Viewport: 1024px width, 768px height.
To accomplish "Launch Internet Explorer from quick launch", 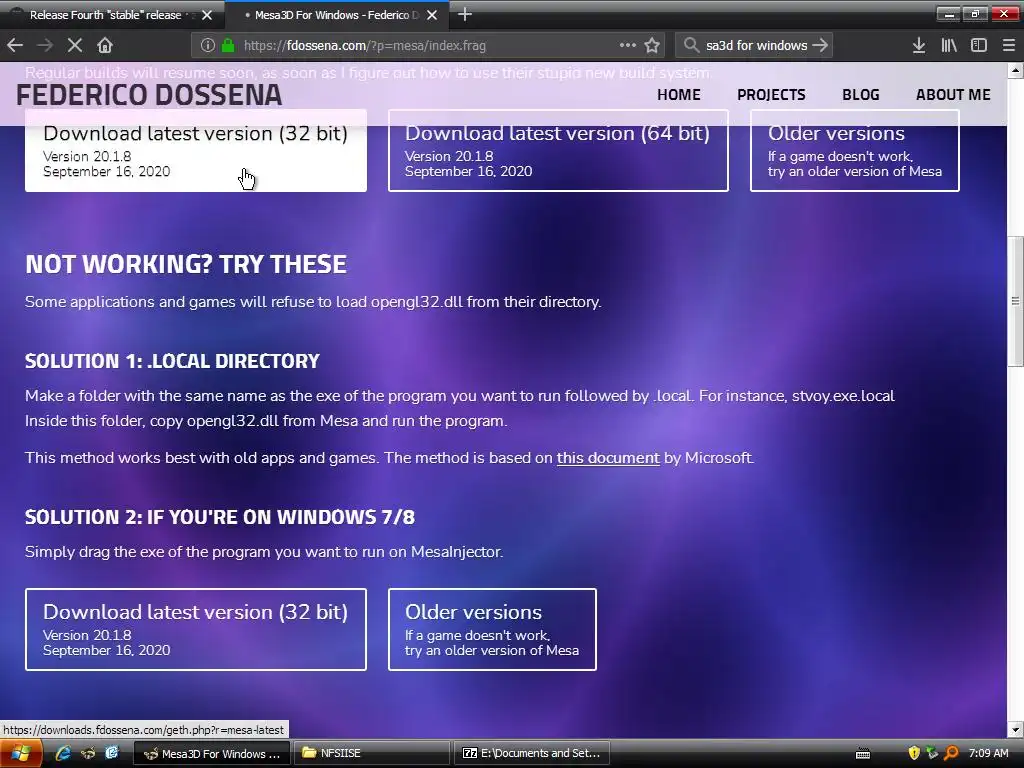I will point(63,753).
